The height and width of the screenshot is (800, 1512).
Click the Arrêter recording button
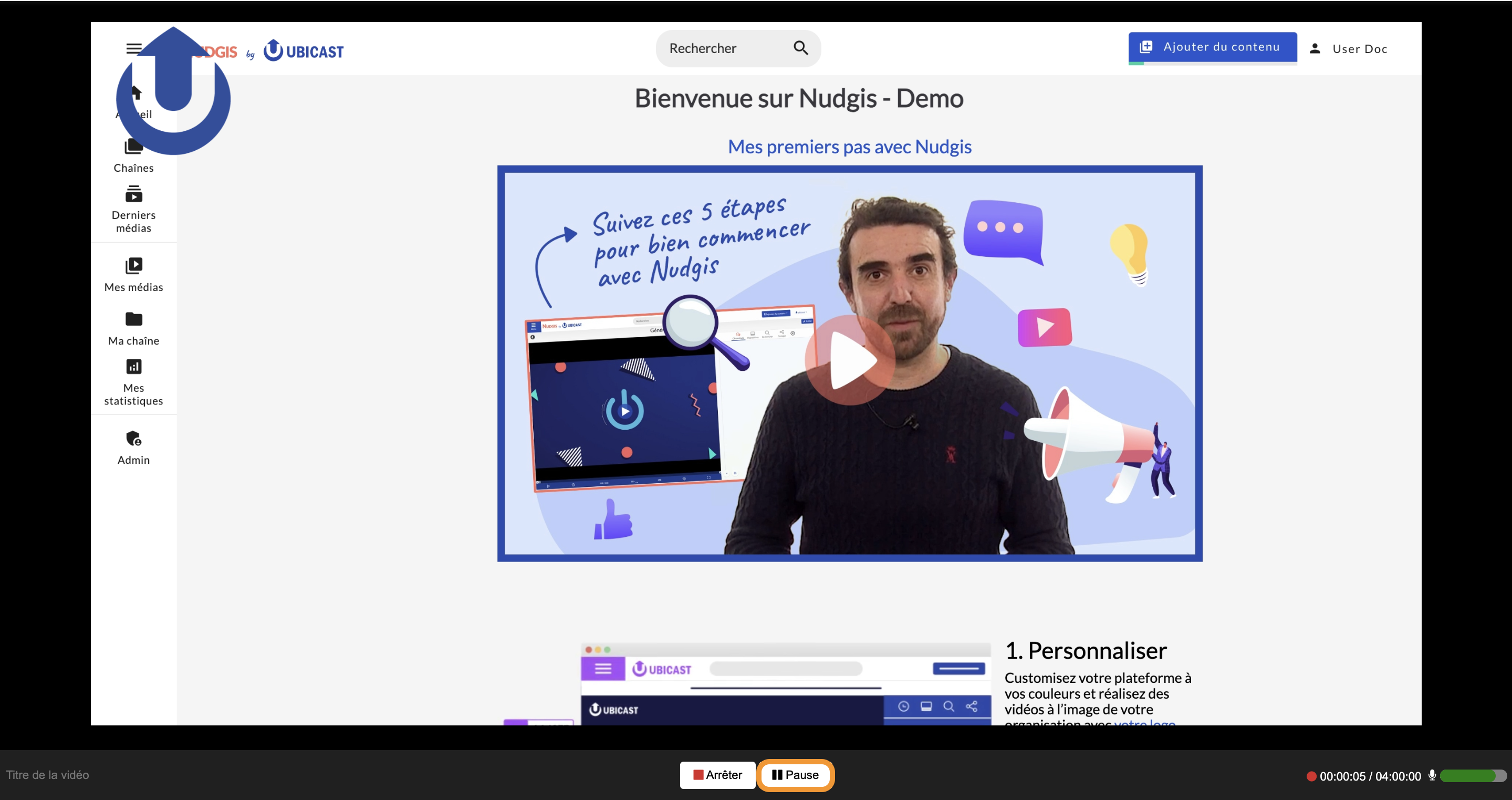(x=717, y=775)
